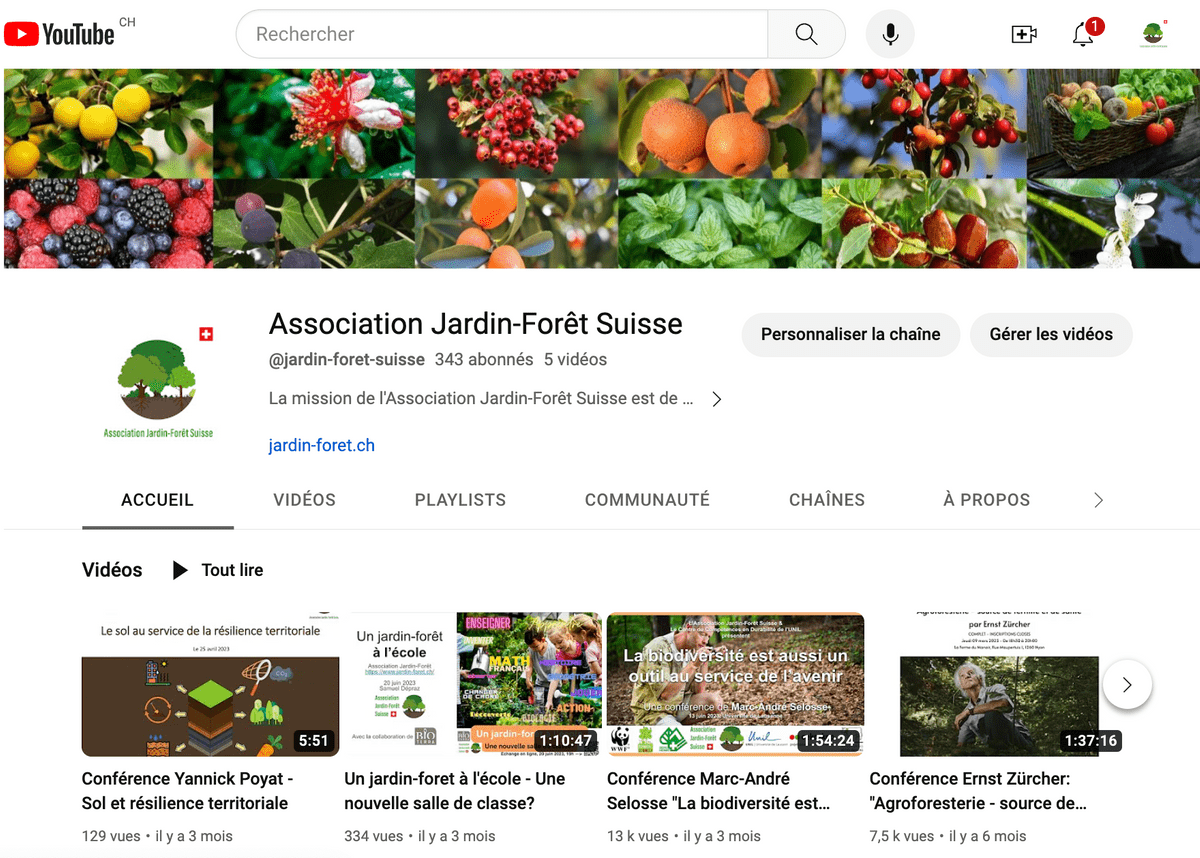The height and width of the screenshot is (858, 1200).
Task: Go to the COMMUNAUTÉ tab
Action: (x=648, y=500)
